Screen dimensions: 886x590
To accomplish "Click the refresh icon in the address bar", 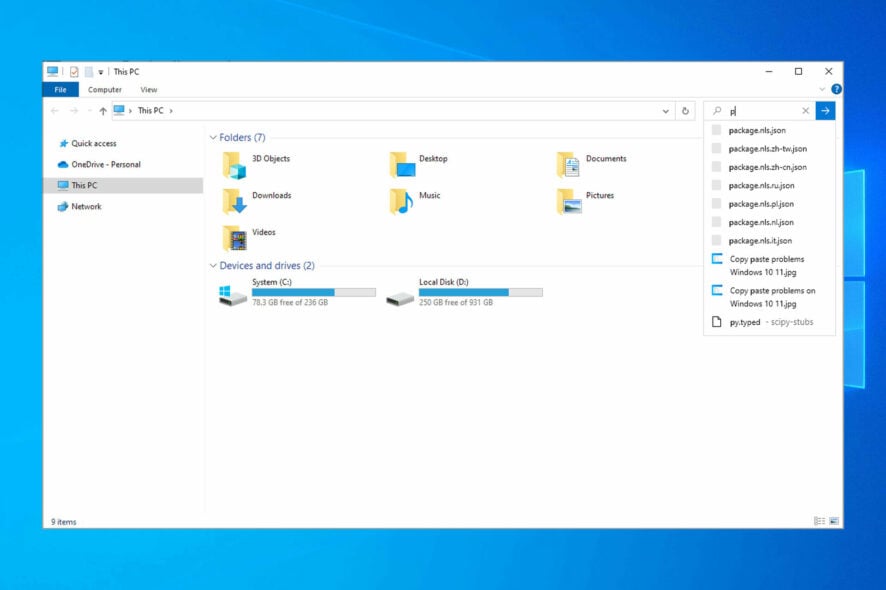I will pos(685,110).
